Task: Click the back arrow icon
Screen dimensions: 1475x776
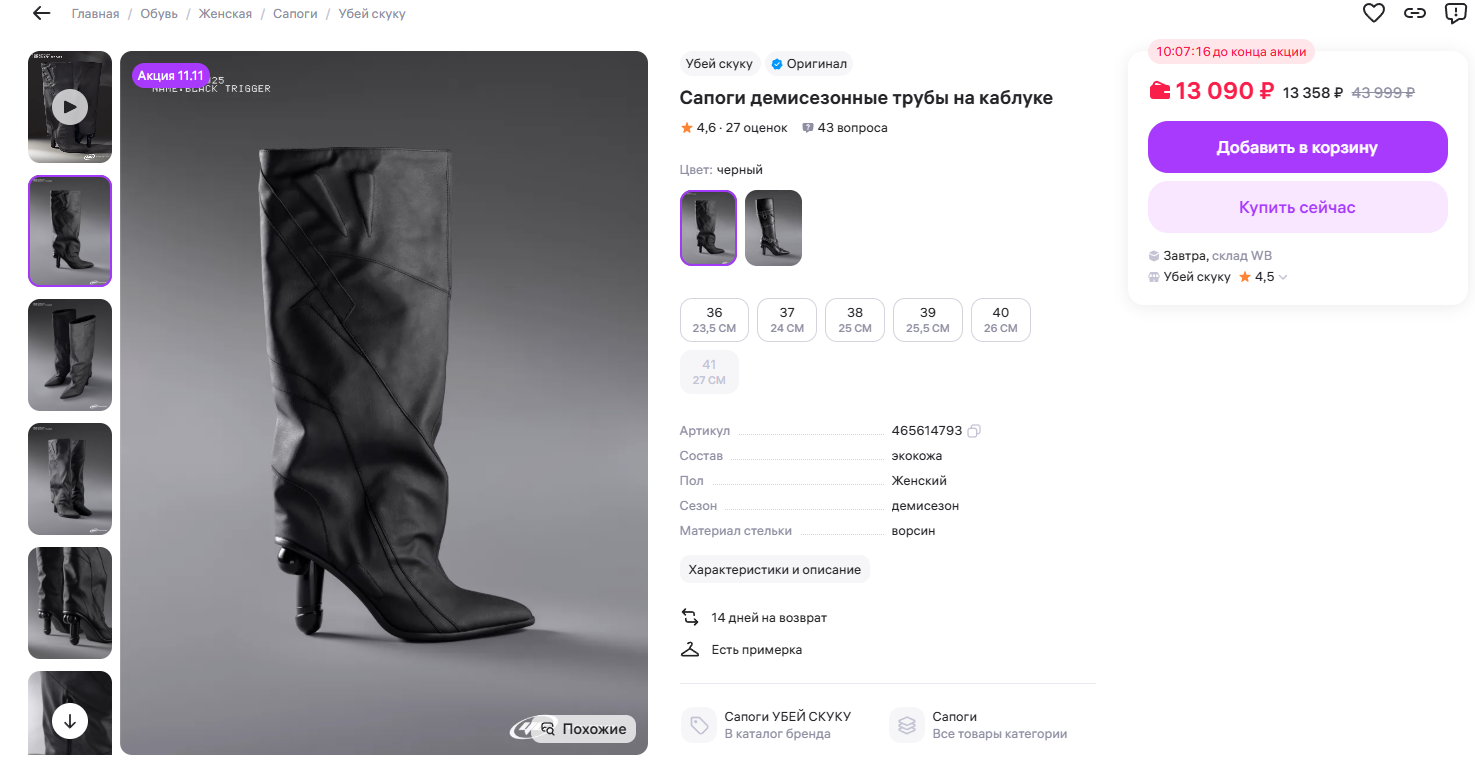Action: tap(41, 14)
